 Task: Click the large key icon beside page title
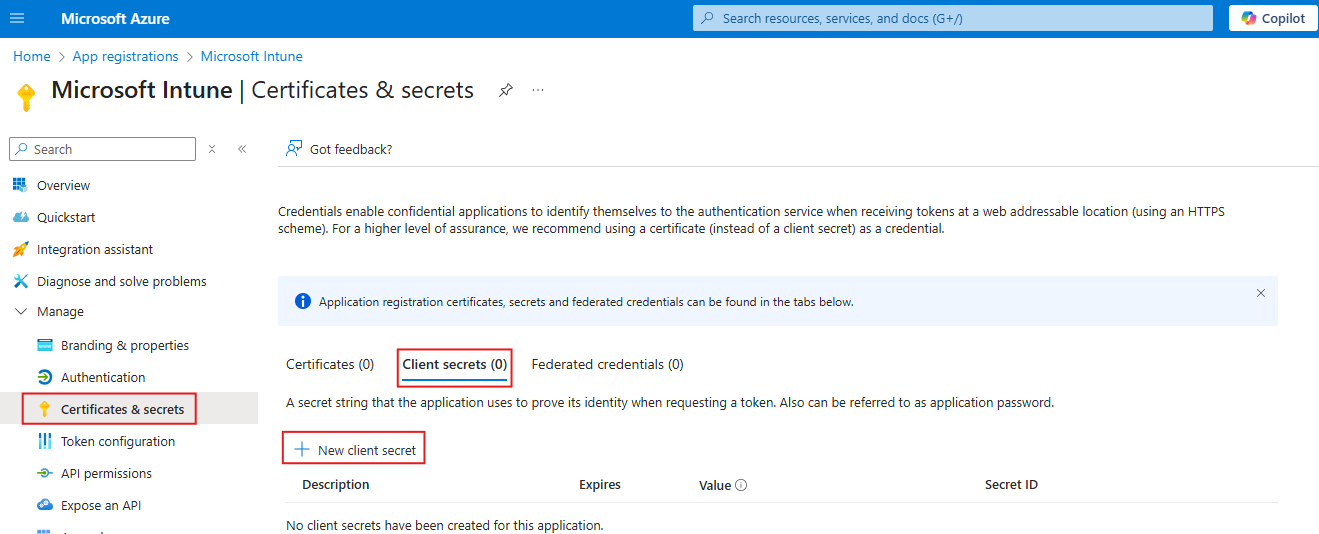click(27, 96)
